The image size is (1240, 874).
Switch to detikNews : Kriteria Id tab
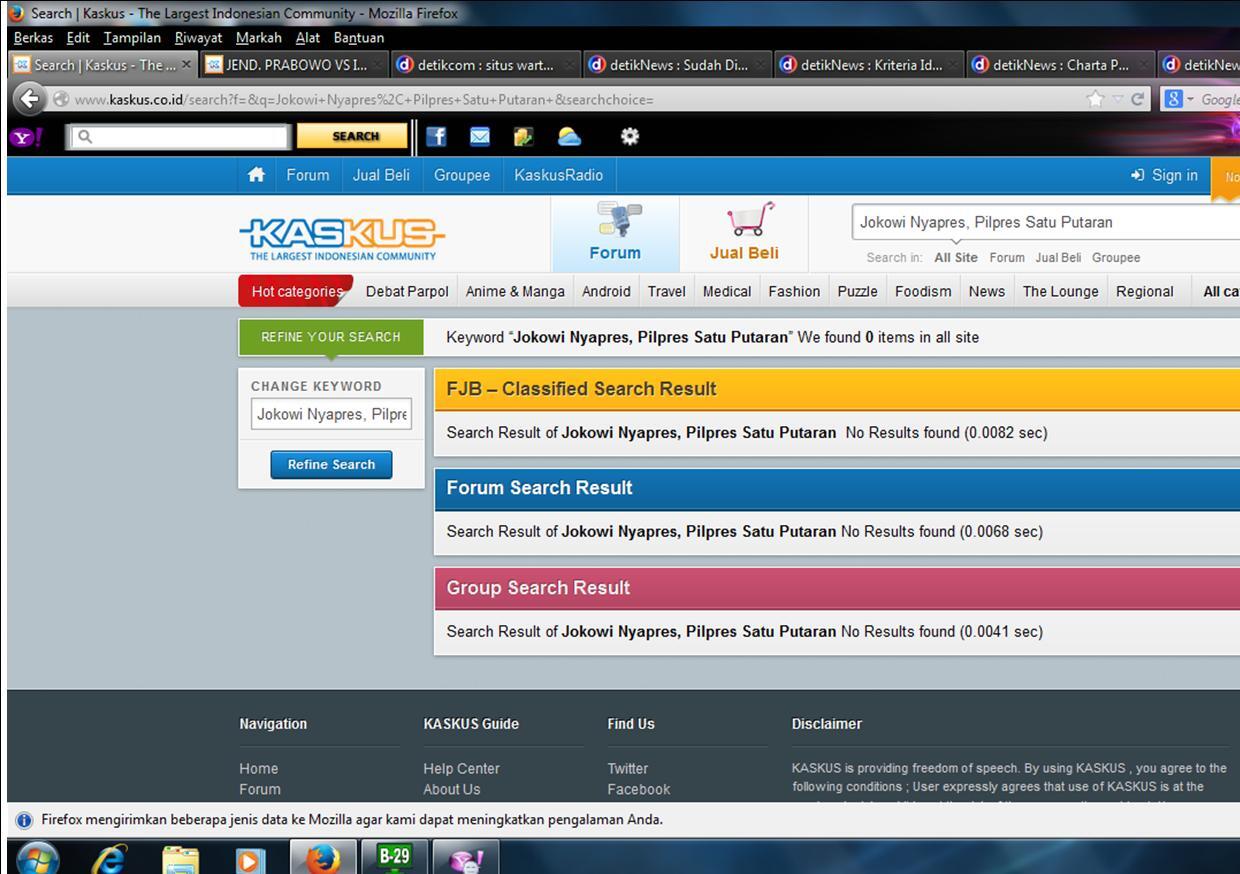pyautogui.click(x=870, y=65)
